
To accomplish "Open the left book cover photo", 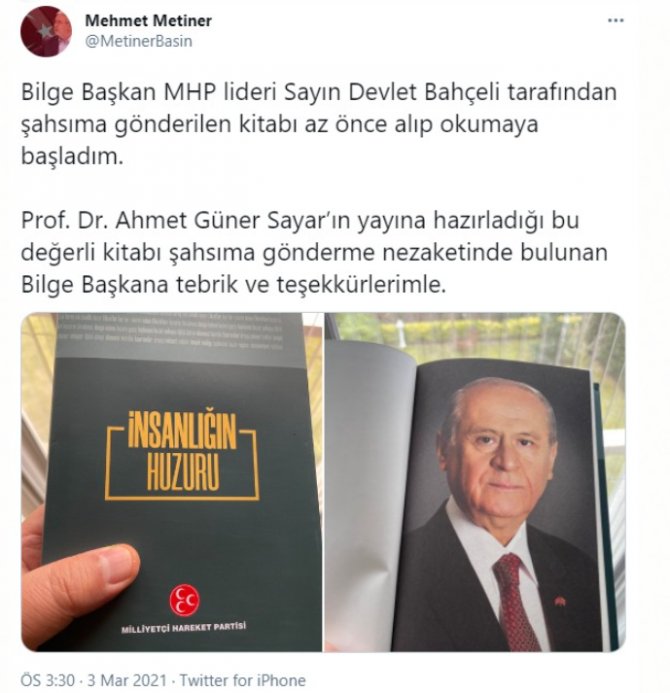I will click(x=172, y=482).
